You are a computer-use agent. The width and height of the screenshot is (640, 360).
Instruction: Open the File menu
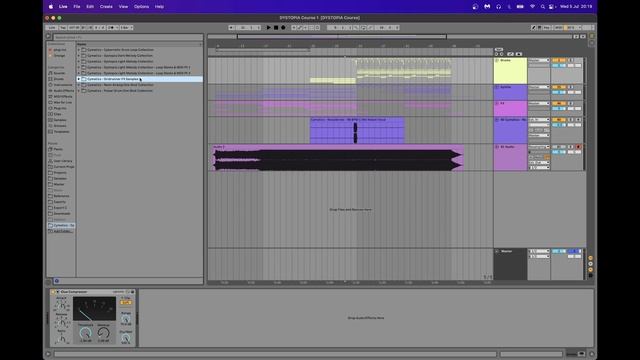click(x=77, y=7)
